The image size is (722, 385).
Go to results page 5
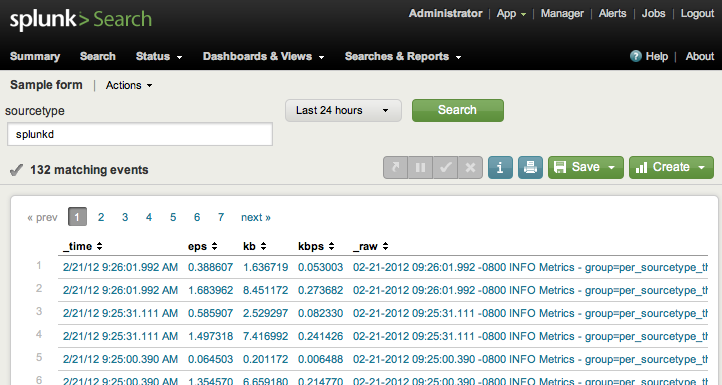(x=173, y=217)
